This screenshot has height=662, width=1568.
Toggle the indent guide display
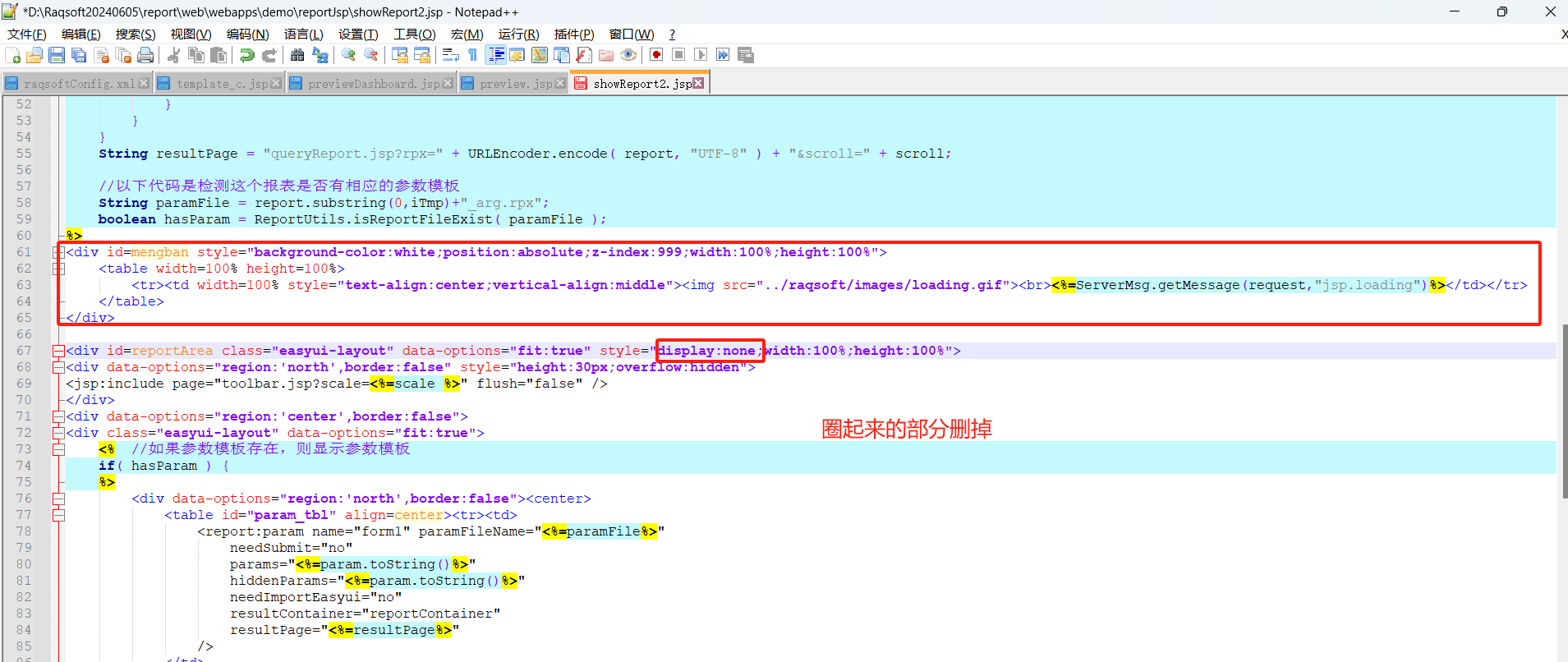(496, 55)
